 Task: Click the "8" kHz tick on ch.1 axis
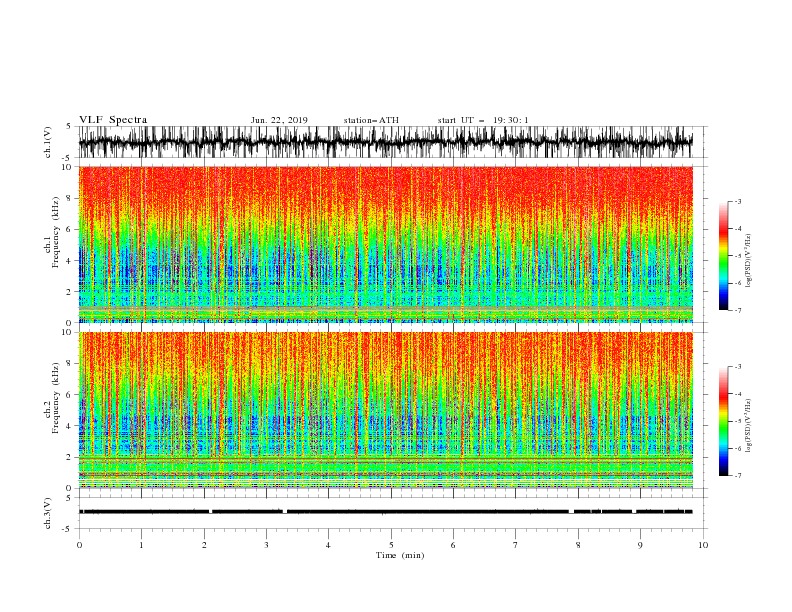click(x=70, y=198)
